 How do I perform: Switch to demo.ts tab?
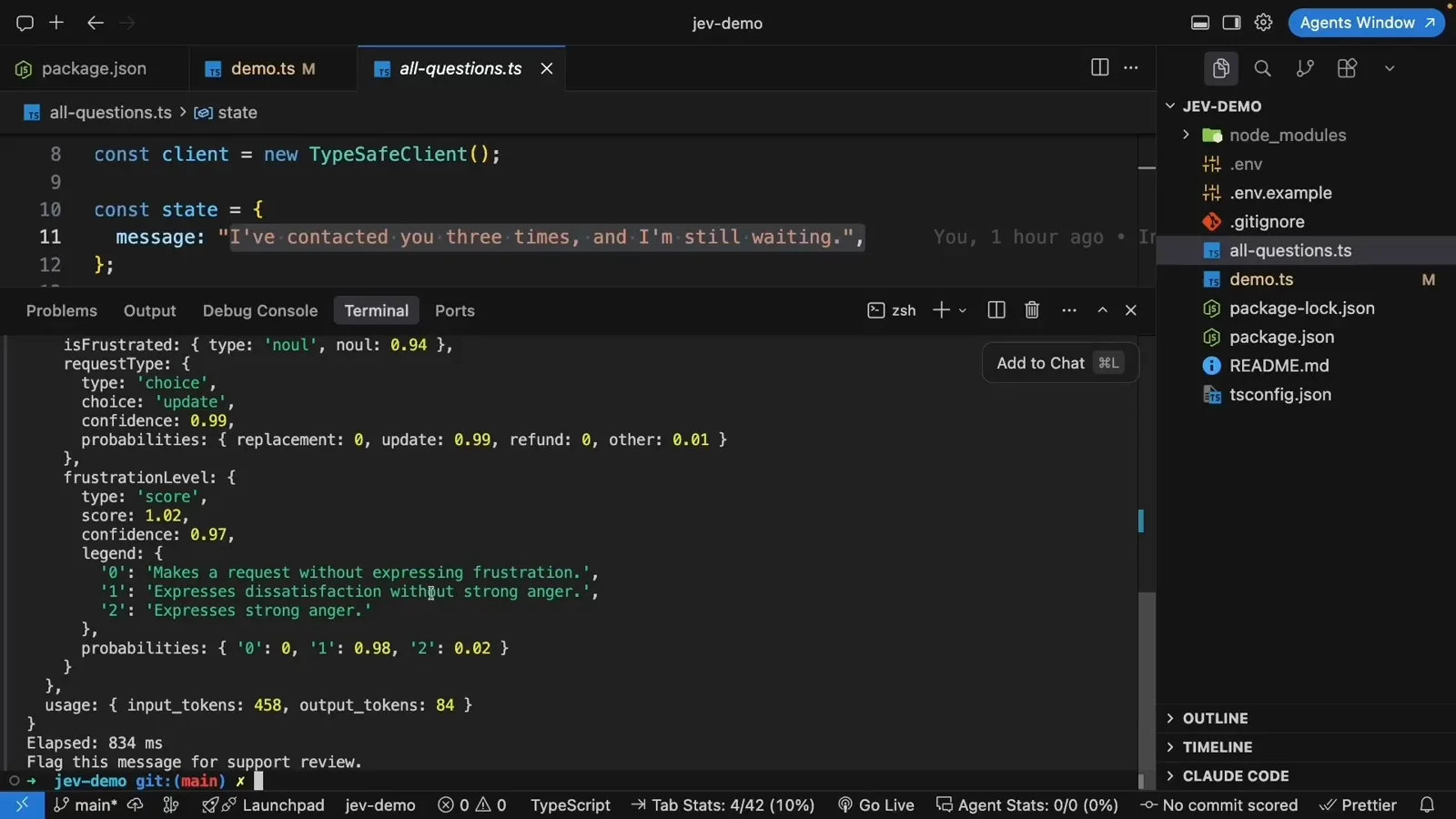tap(272, 68)
